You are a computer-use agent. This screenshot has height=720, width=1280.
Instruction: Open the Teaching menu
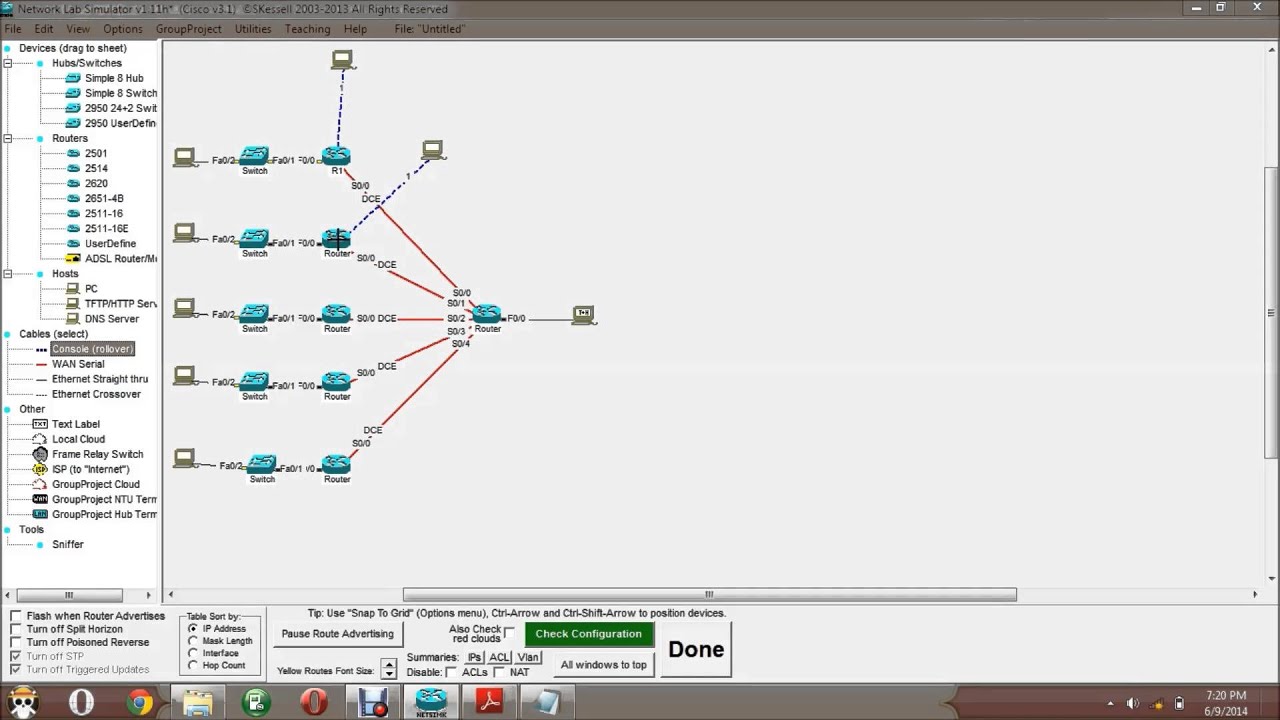(x=307, y=29)
